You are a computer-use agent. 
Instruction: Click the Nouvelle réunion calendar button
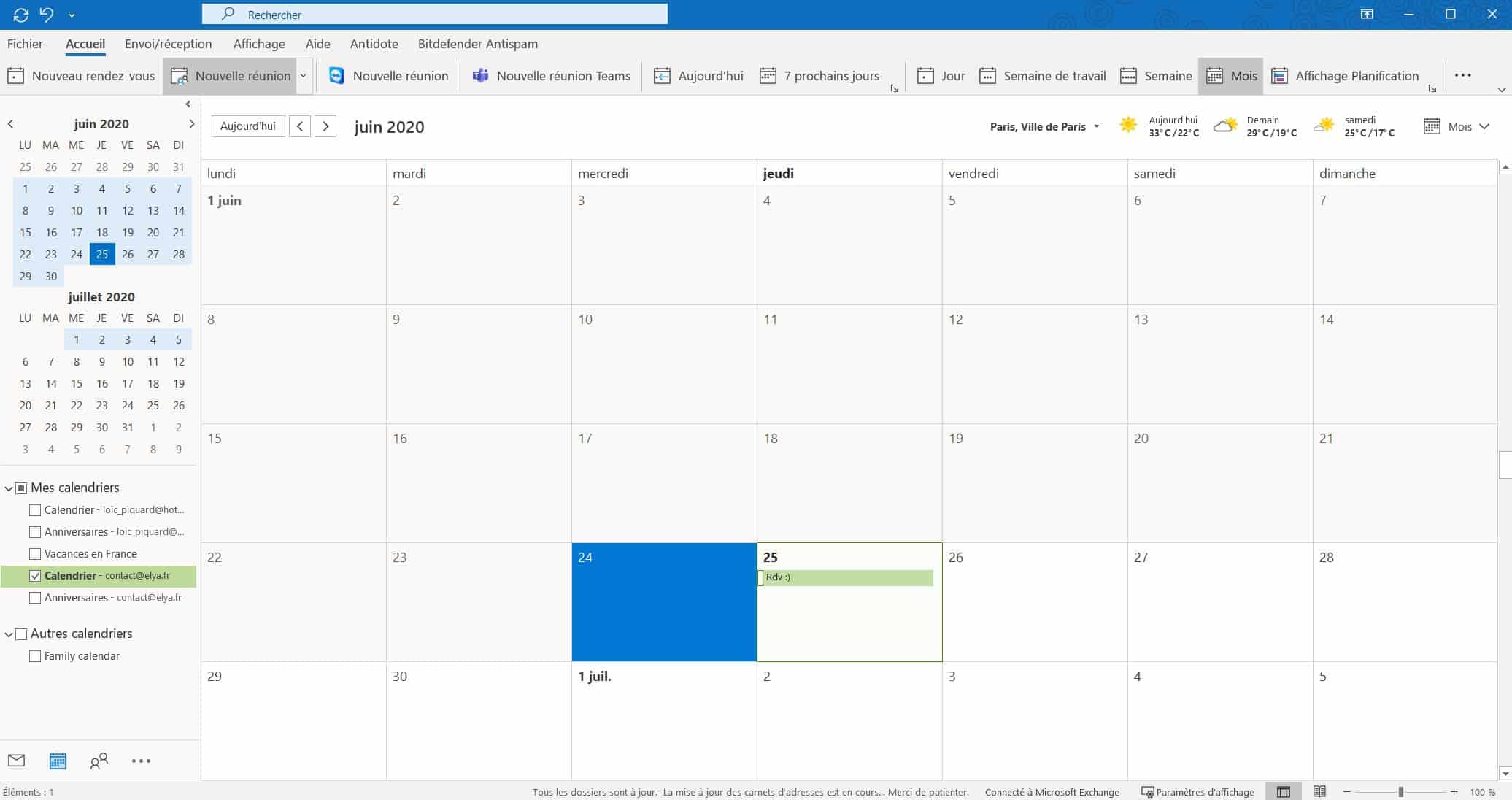[230, 76]
